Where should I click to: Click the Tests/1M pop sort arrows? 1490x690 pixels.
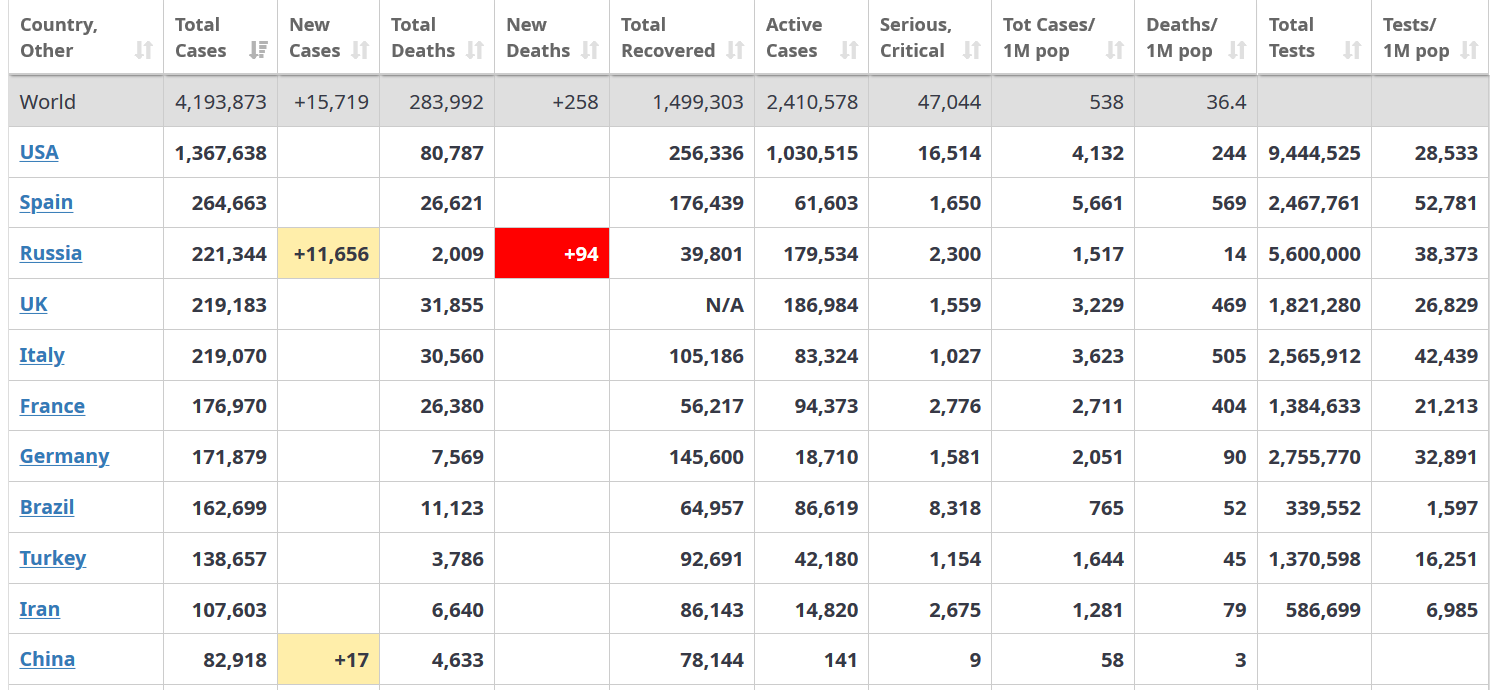coord(1469,50)
